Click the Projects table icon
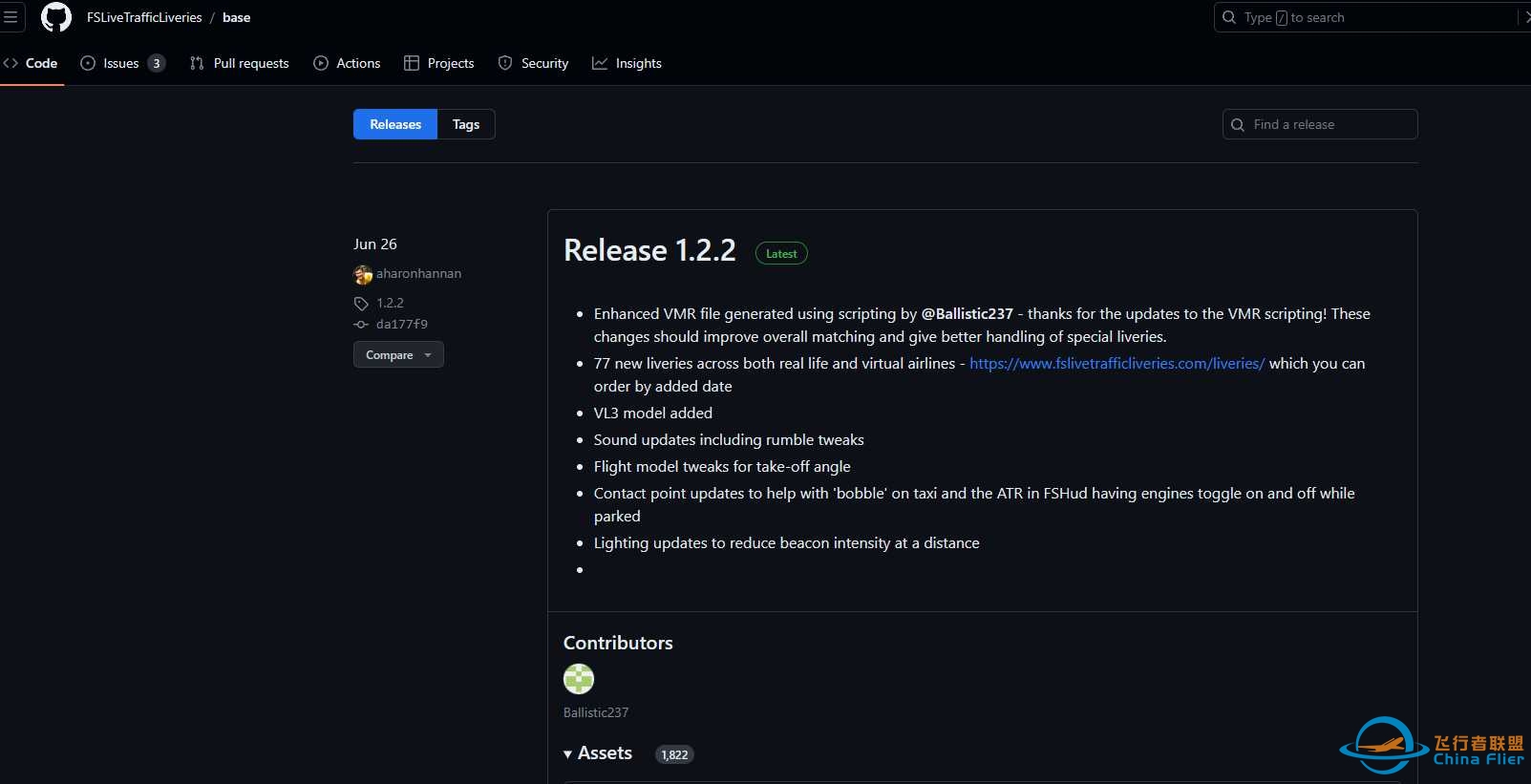Screen dimensions: 1531x784 coord(412,63)
